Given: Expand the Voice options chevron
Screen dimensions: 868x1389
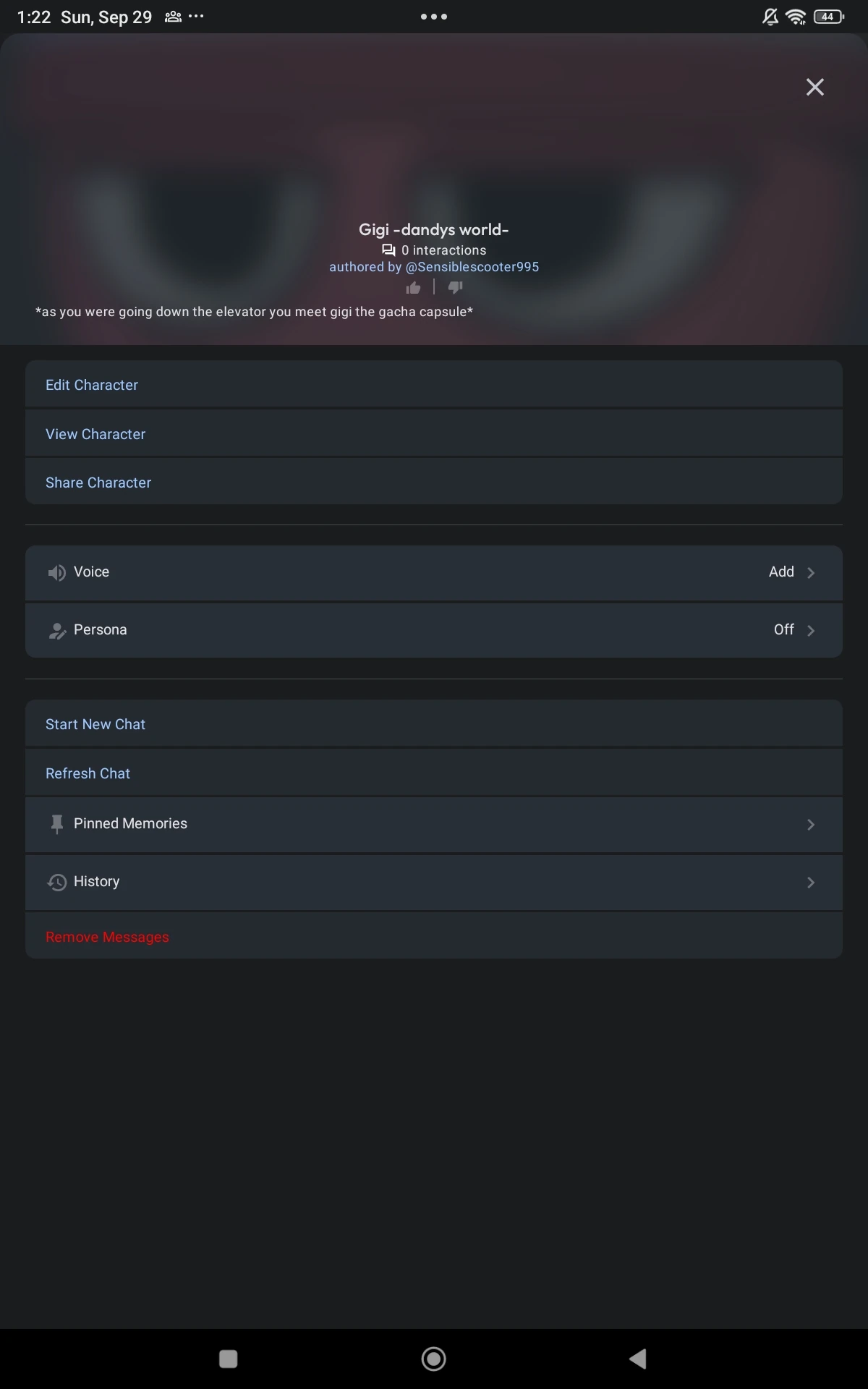Looking at the screenshot, I should [x=811, y=572].
